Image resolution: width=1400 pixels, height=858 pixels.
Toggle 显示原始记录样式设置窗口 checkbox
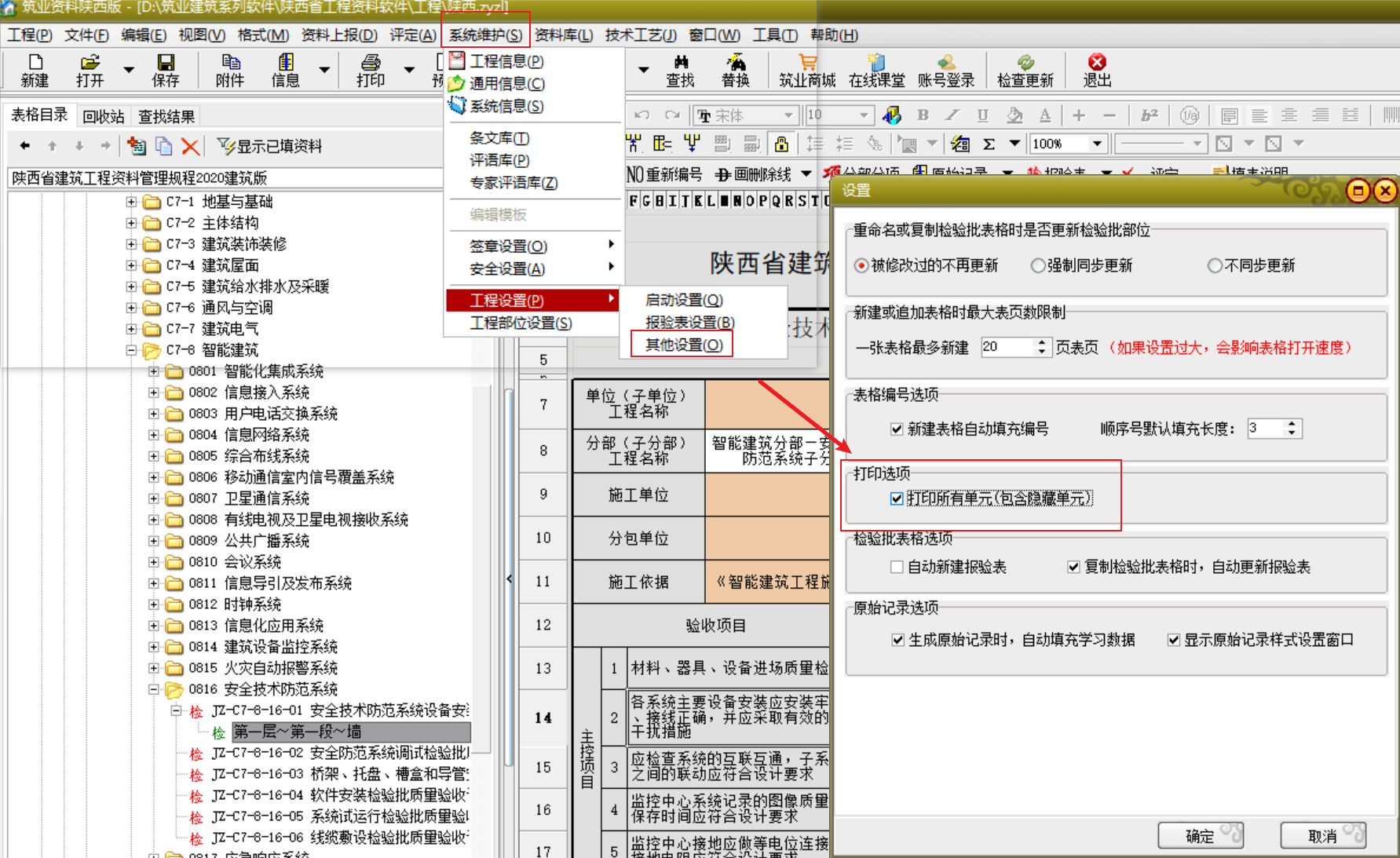pyautogui.click(x=1173, y=640)
